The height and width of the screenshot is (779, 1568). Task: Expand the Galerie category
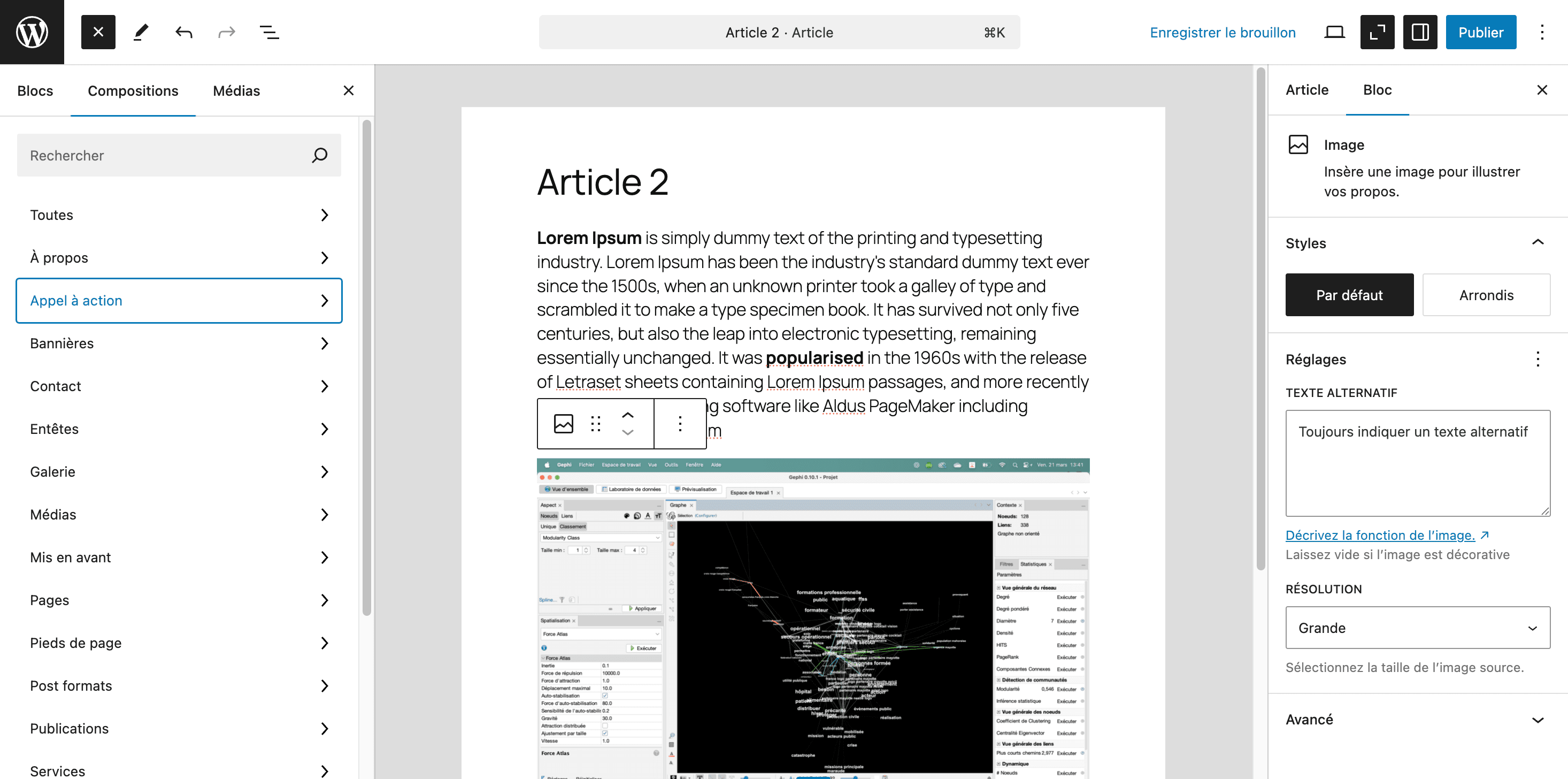click(x=179, y=472)
